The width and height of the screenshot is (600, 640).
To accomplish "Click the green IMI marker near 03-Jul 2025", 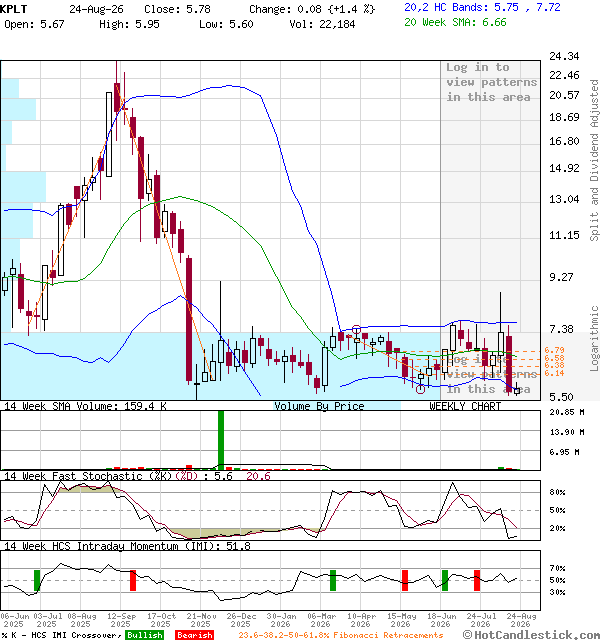I will pos(37,580).
